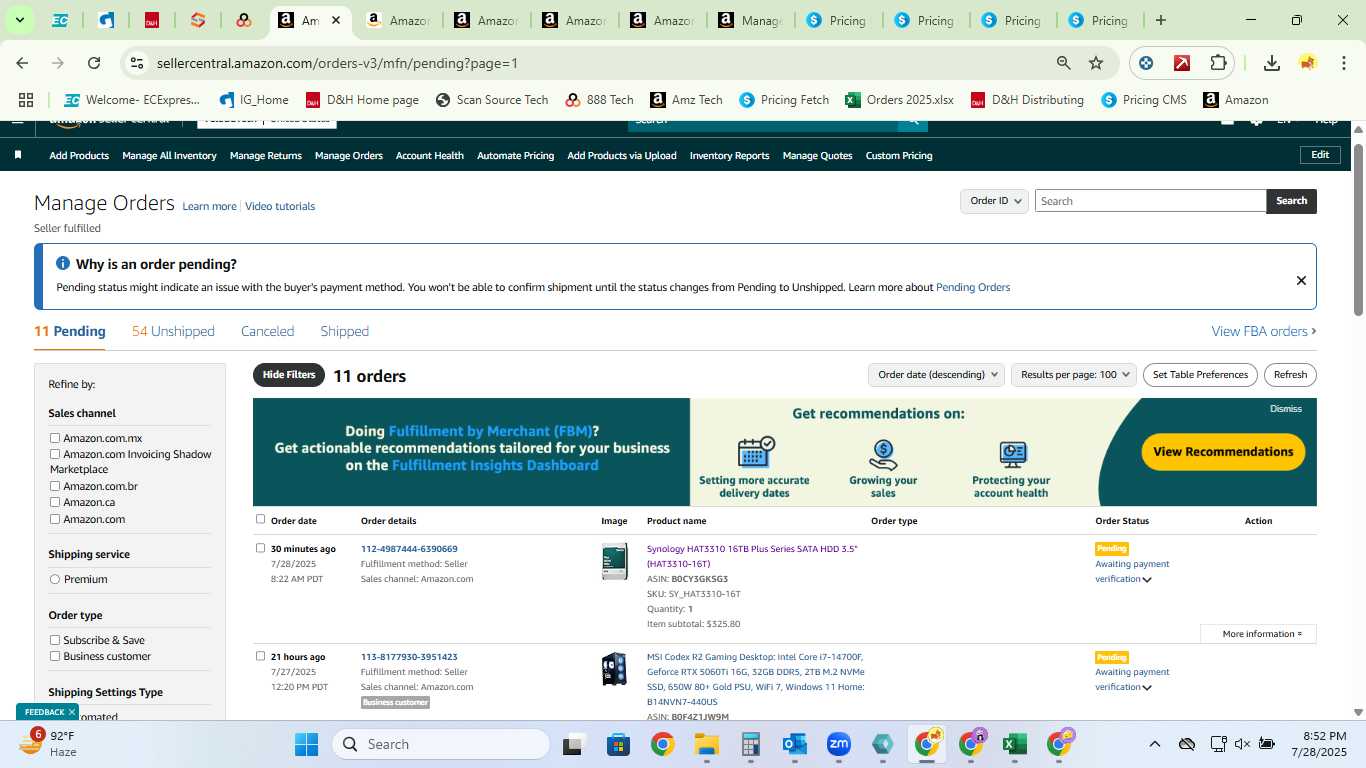Switch to the Shipped tab

coord(344,331)
